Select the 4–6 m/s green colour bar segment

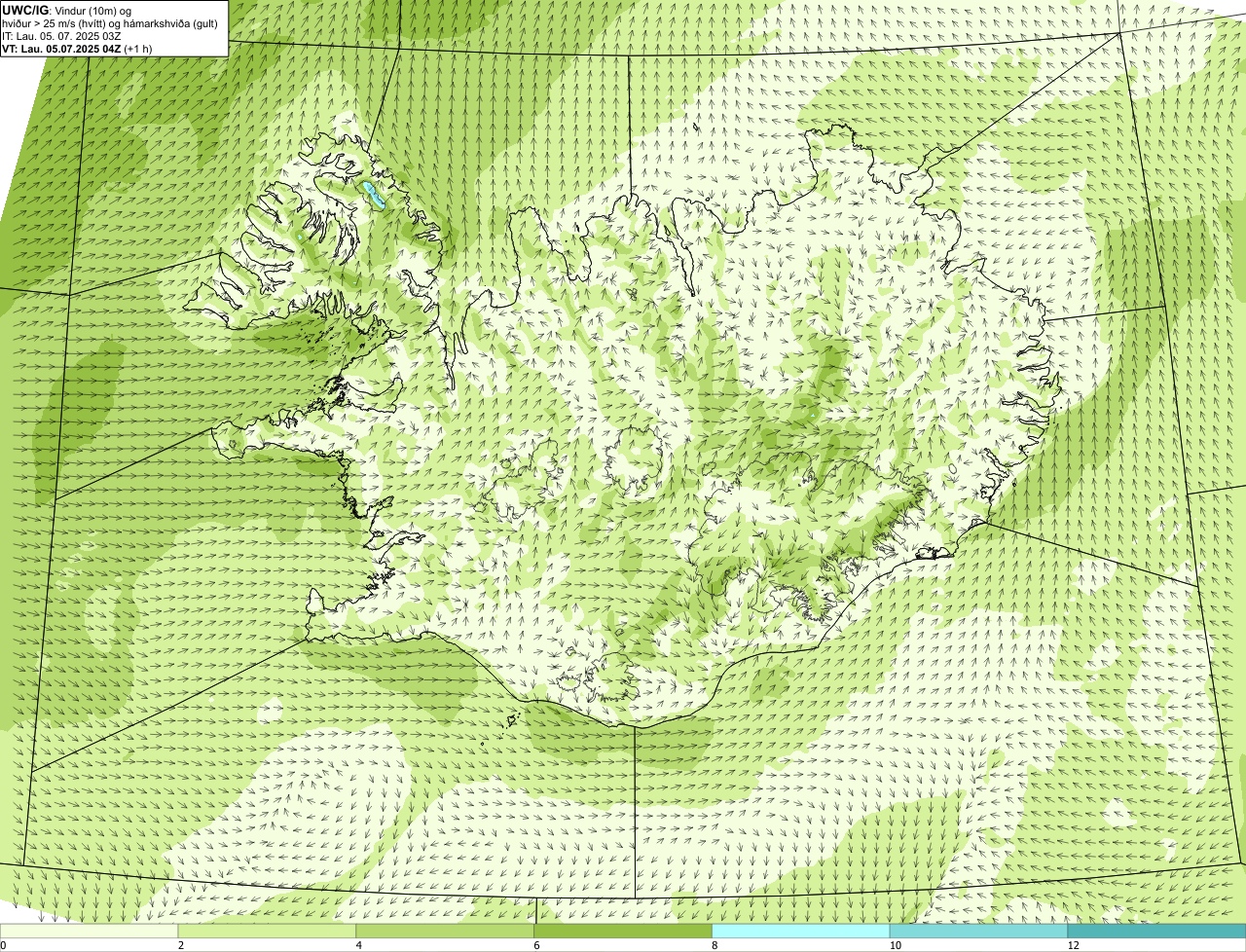click(x=446, y=931)
